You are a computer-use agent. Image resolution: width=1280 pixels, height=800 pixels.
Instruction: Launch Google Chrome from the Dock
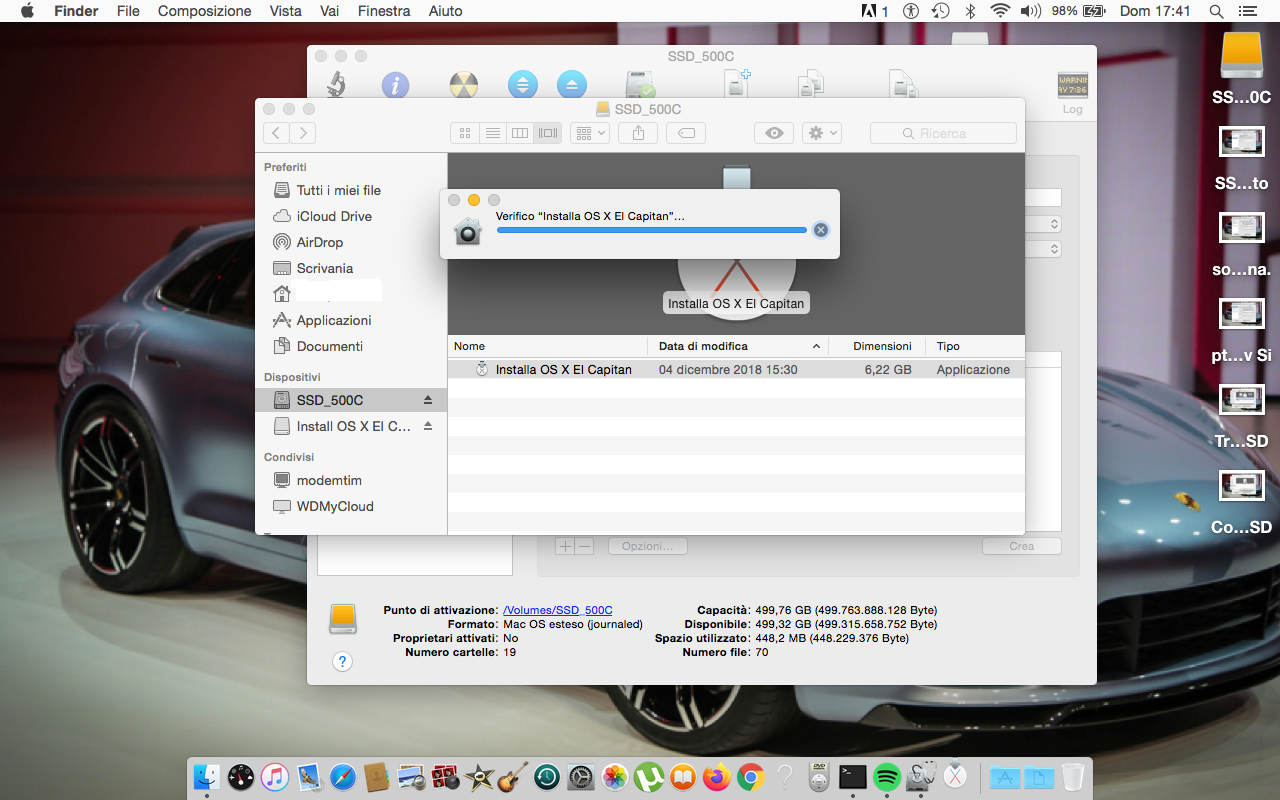point(751,776)
